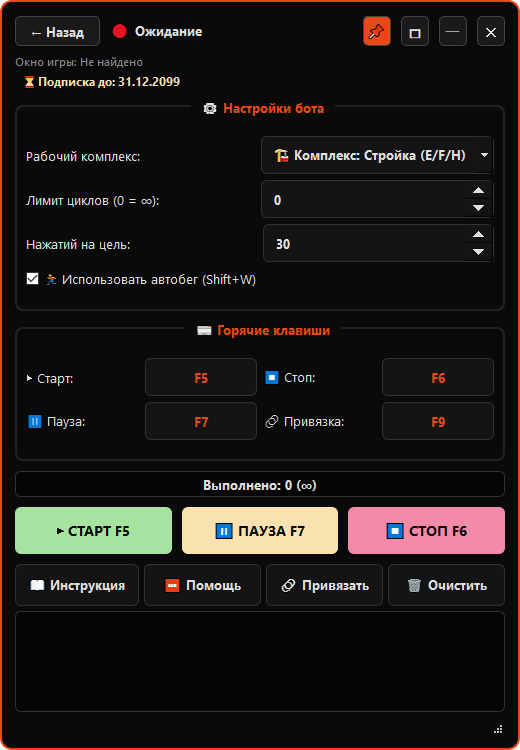Change the Привязка hotkey F9 field
This screenshot has width=520, height=750.
point(438,421)
